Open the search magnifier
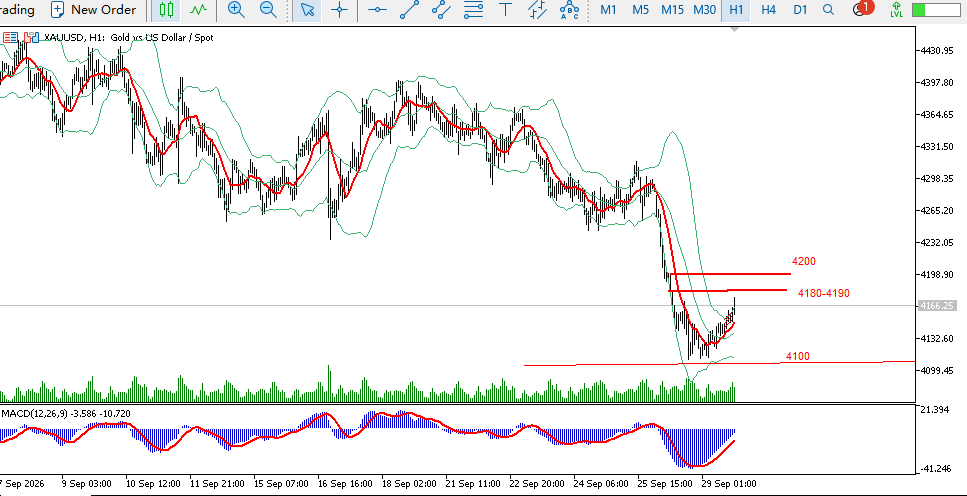Viewport: 967px width, 496px height. point(829,10)
